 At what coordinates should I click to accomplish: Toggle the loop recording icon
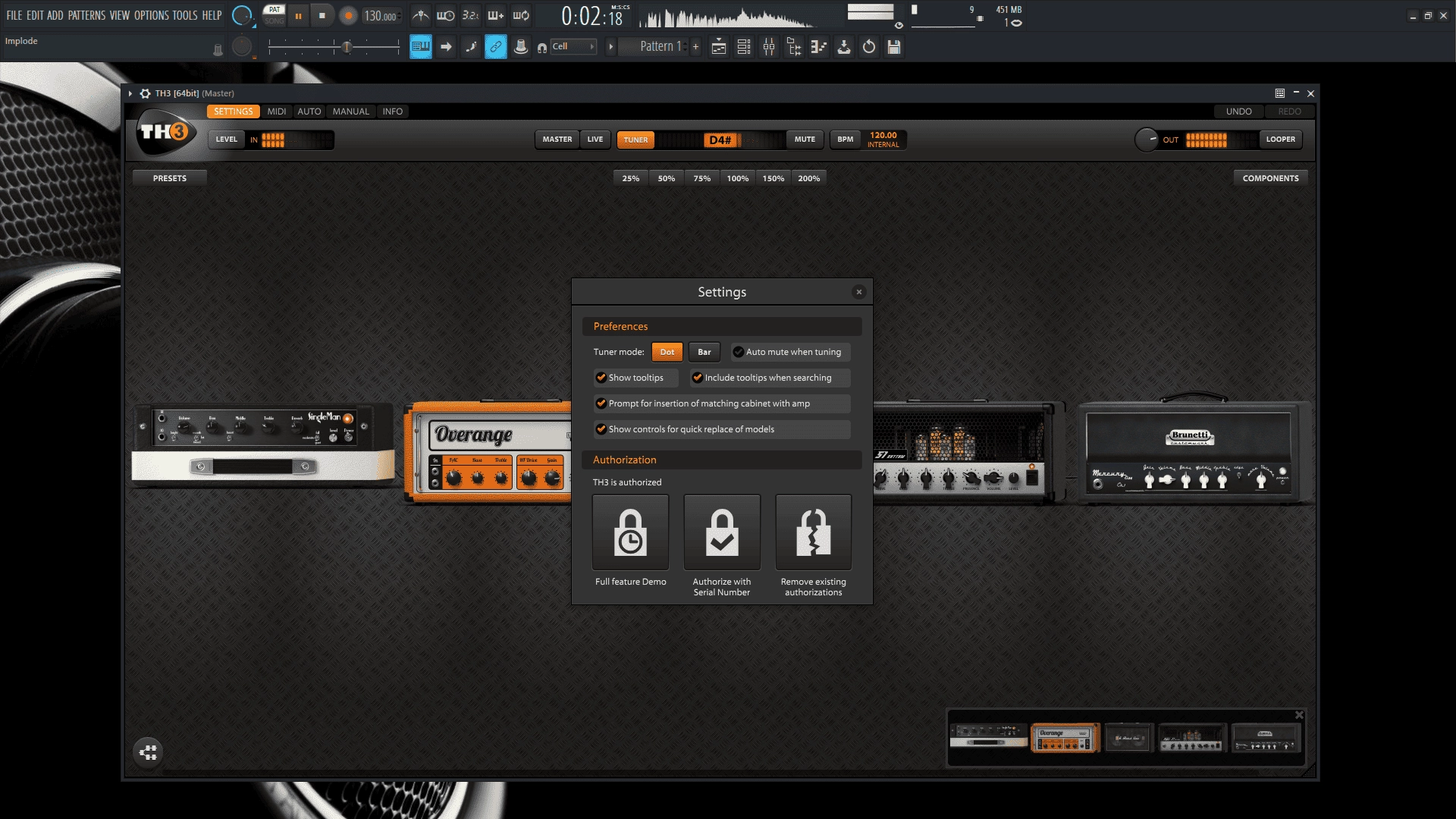coord(521,15)
